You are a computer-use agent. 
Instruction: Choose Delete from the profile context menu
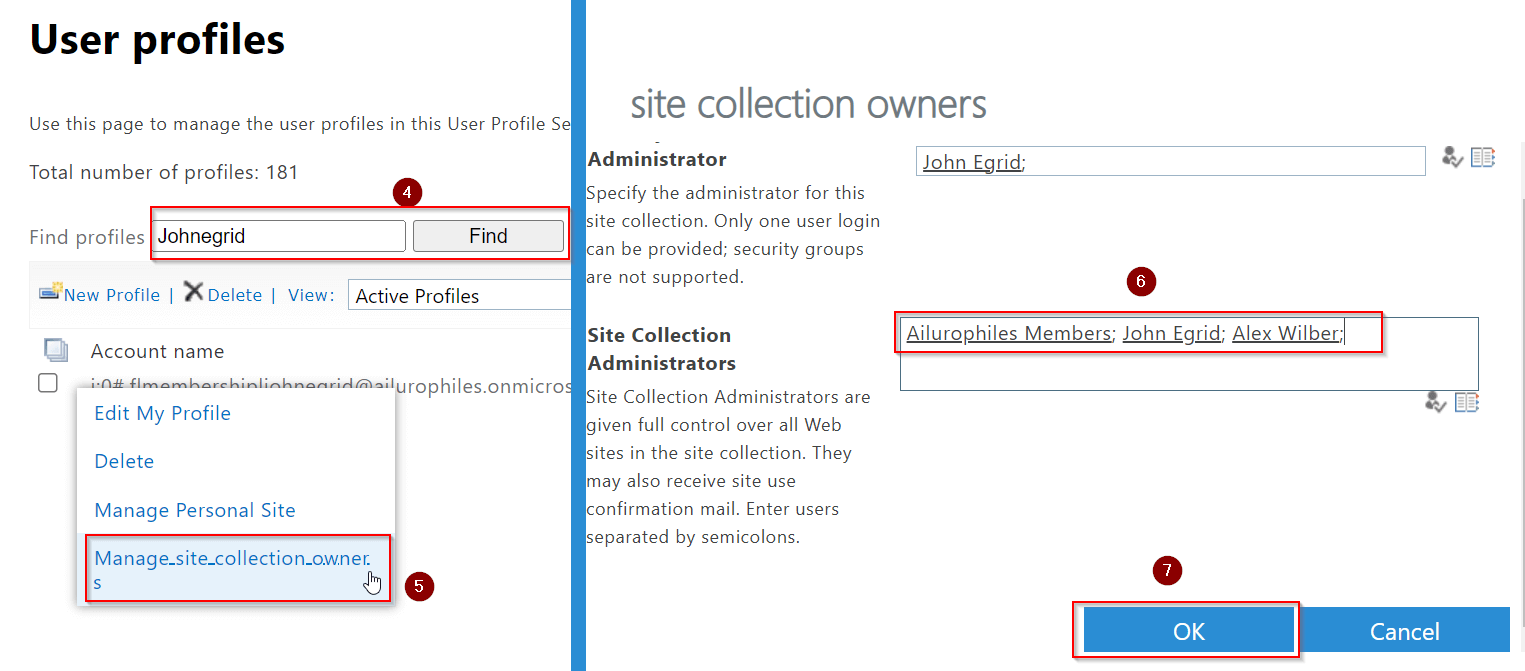pos(123,460)
